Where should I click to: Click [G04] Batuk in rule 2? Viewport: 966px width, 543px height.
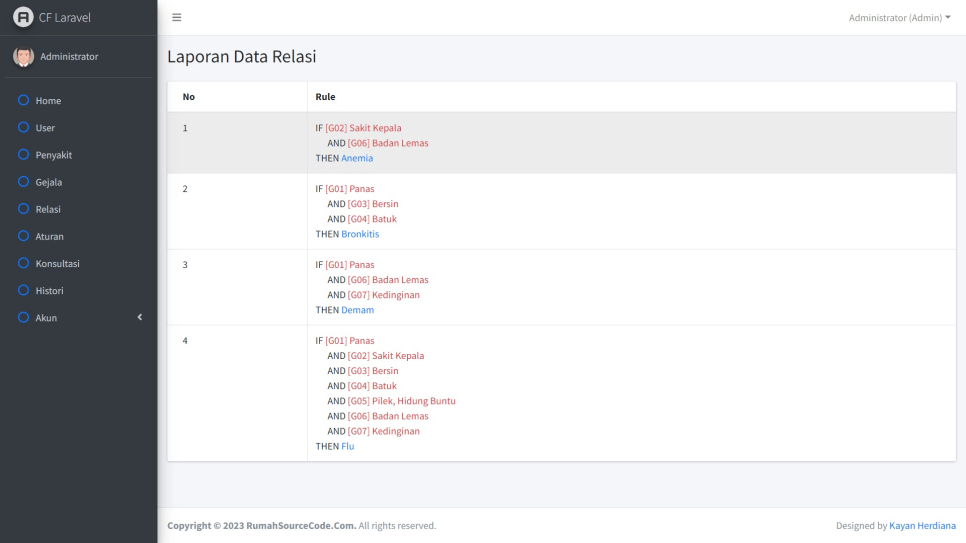pyautogui.click(x=372, y=219)
